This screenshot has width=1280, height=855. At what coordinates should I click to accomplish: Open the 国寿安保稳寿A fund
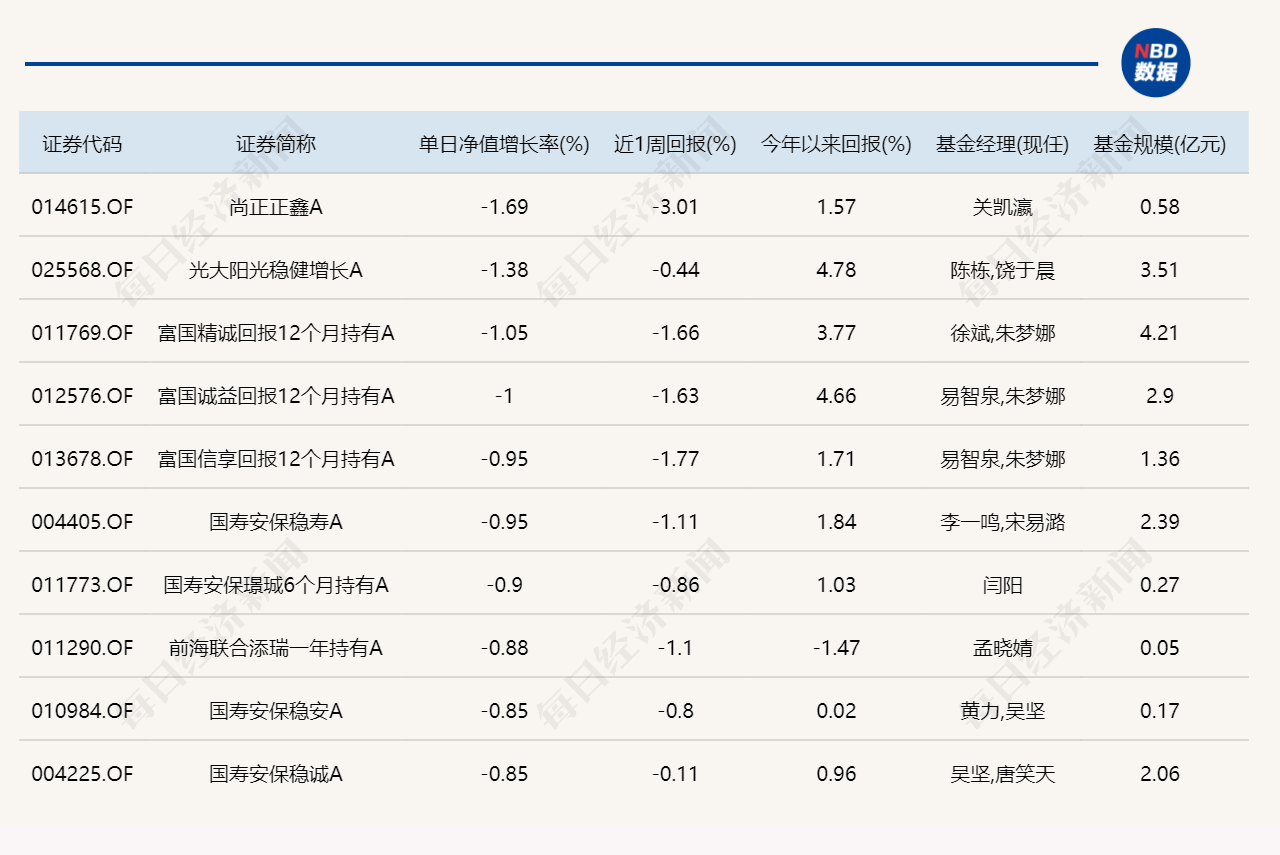click(x=276, y=522)
